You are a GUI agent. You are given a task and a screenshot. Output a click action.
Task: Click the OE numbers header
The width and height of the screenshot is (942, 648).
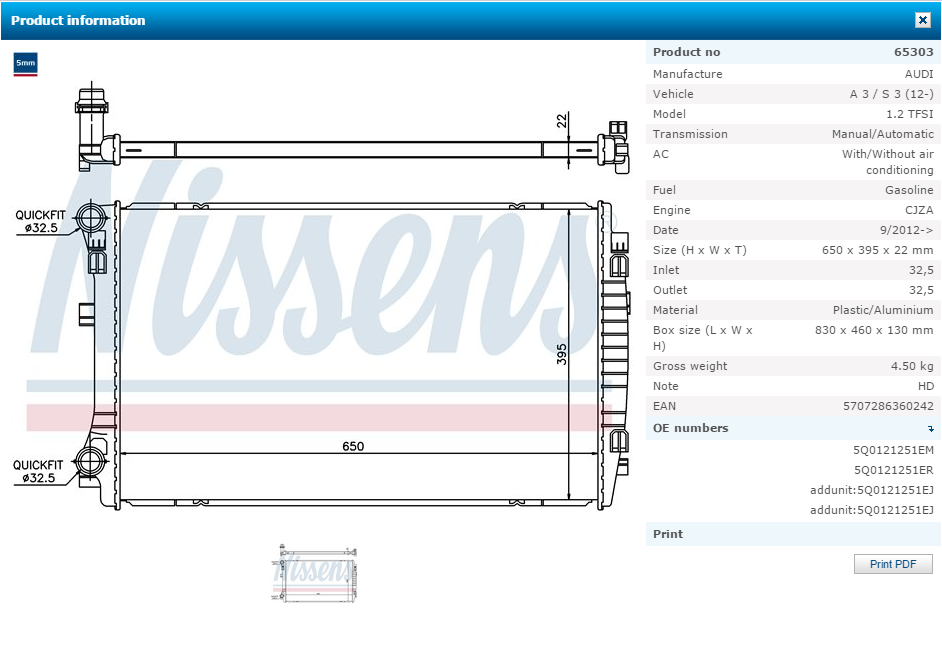tap(793, 428)
